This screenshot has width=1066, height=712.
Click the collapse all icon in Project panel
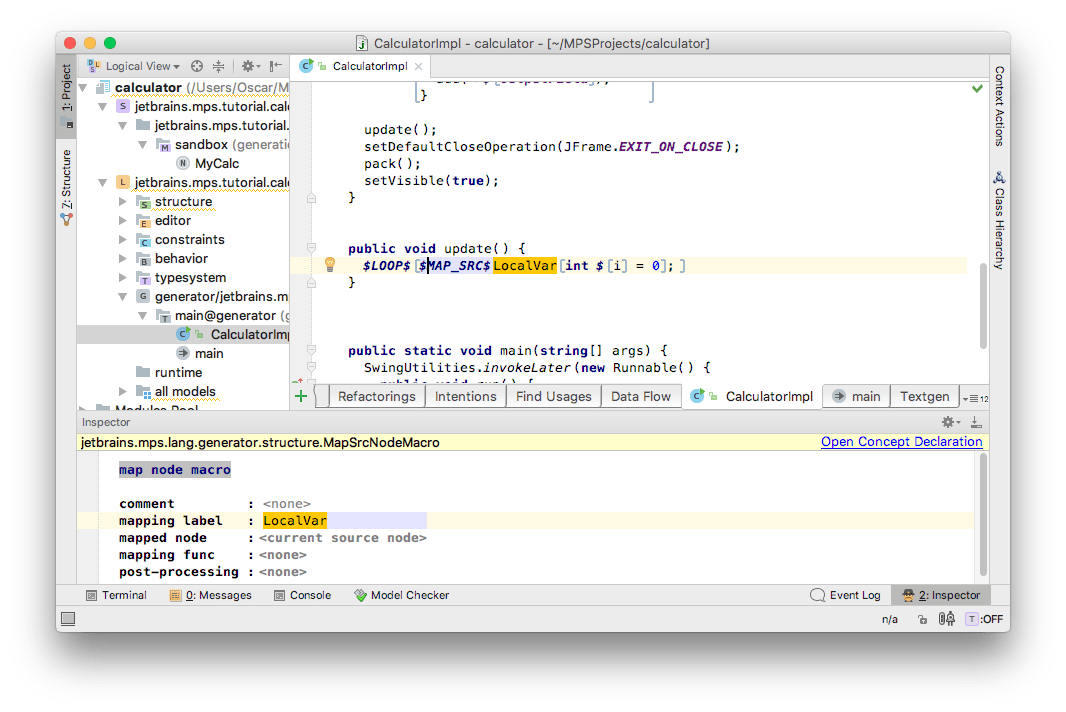(218, 66)
